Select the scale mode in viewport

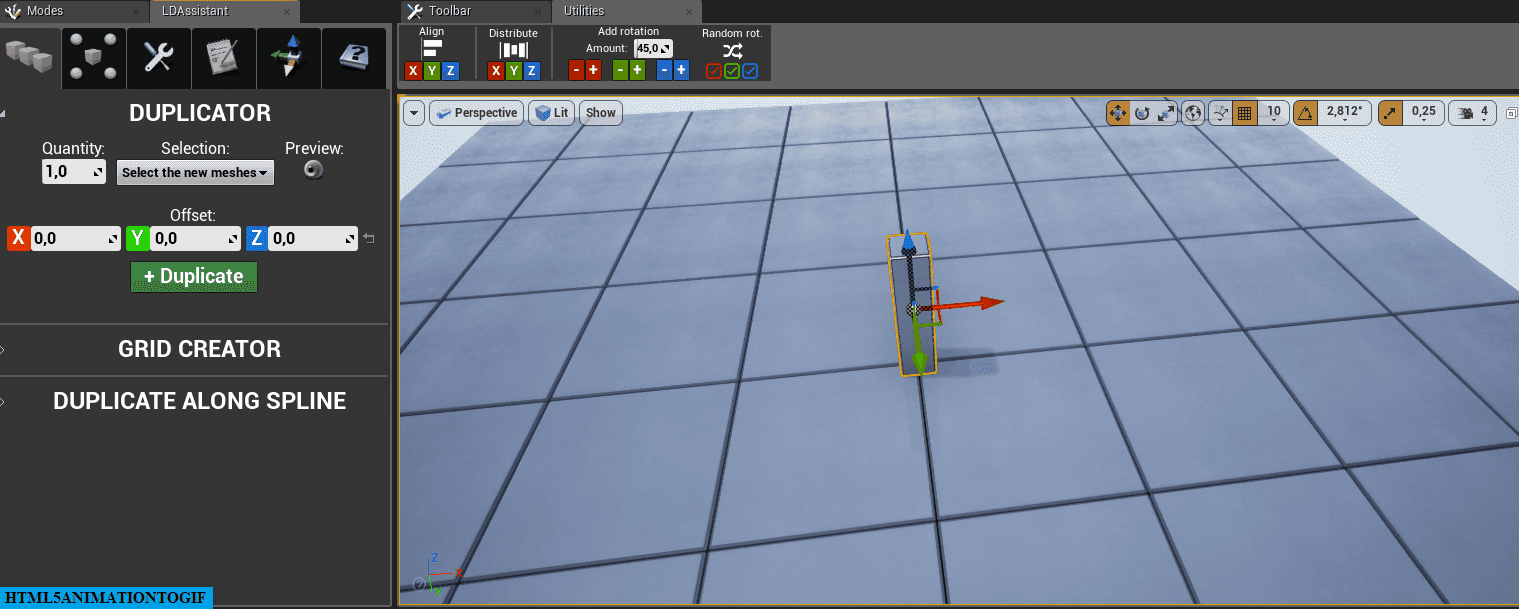pyautogui.click(x=1166, y=113)
